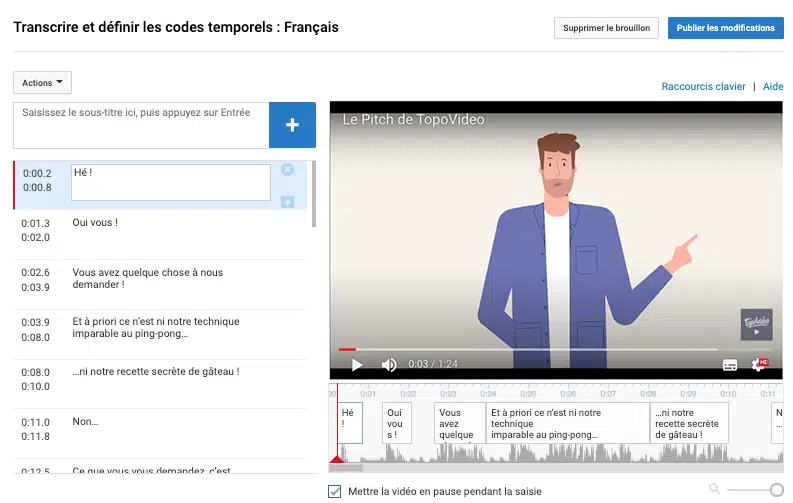This screenshot has height=503, width=793.
Task: Click start time 0:00.2 of first subtitle
Action: [x=37, y=173]
